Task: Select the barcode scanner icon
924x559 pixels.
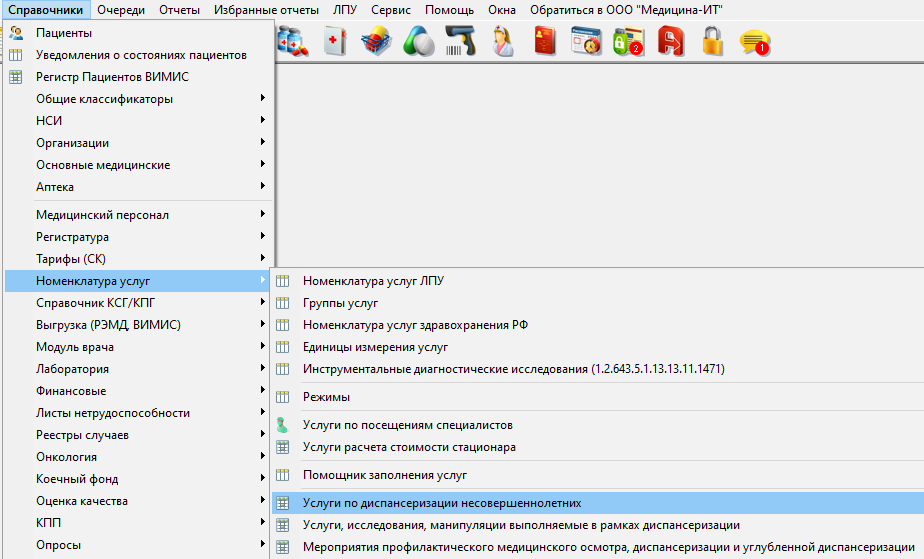Action: [460, 41]
